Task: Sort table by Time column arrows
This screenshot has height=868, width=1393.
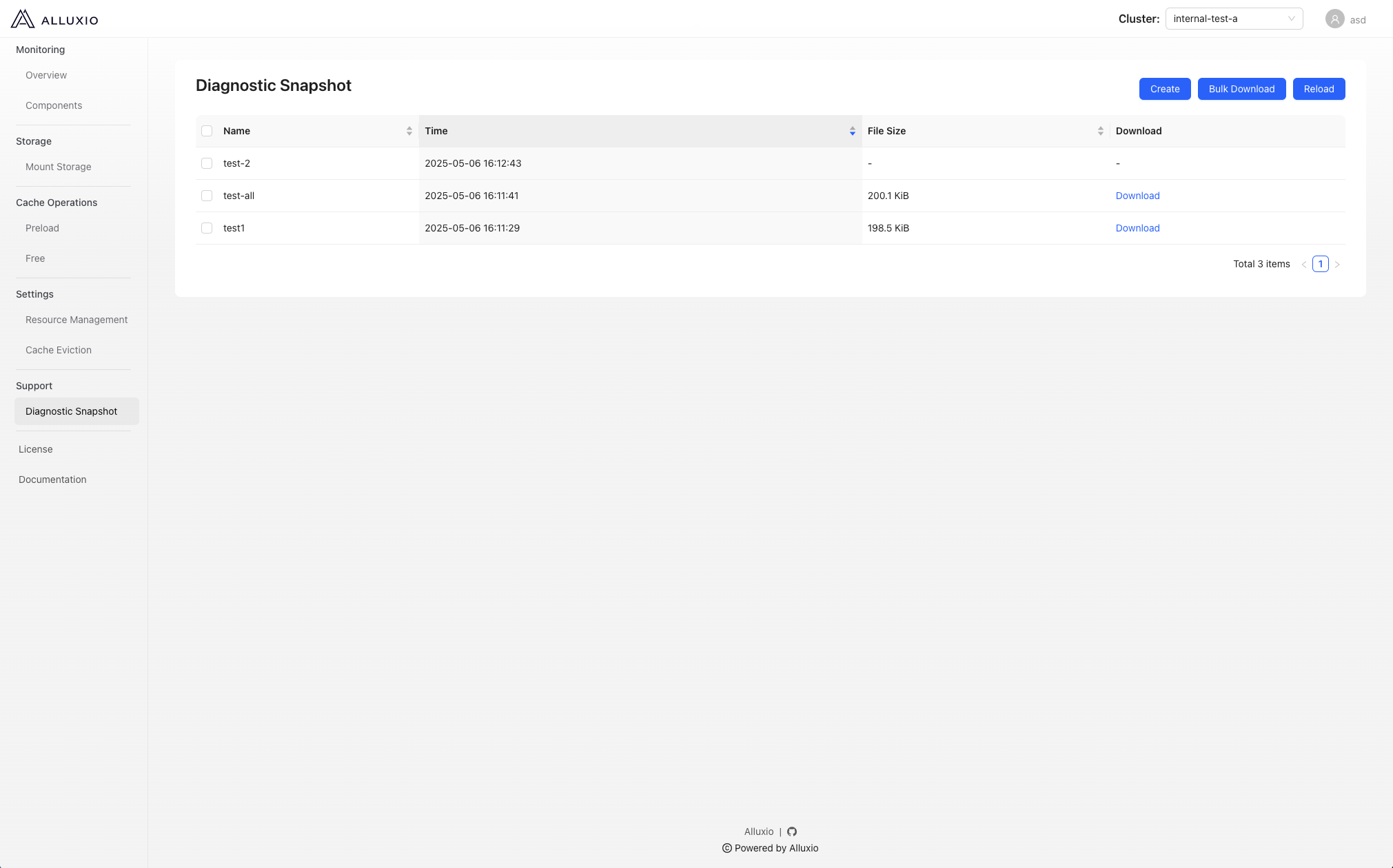Action: coord(852,131)
